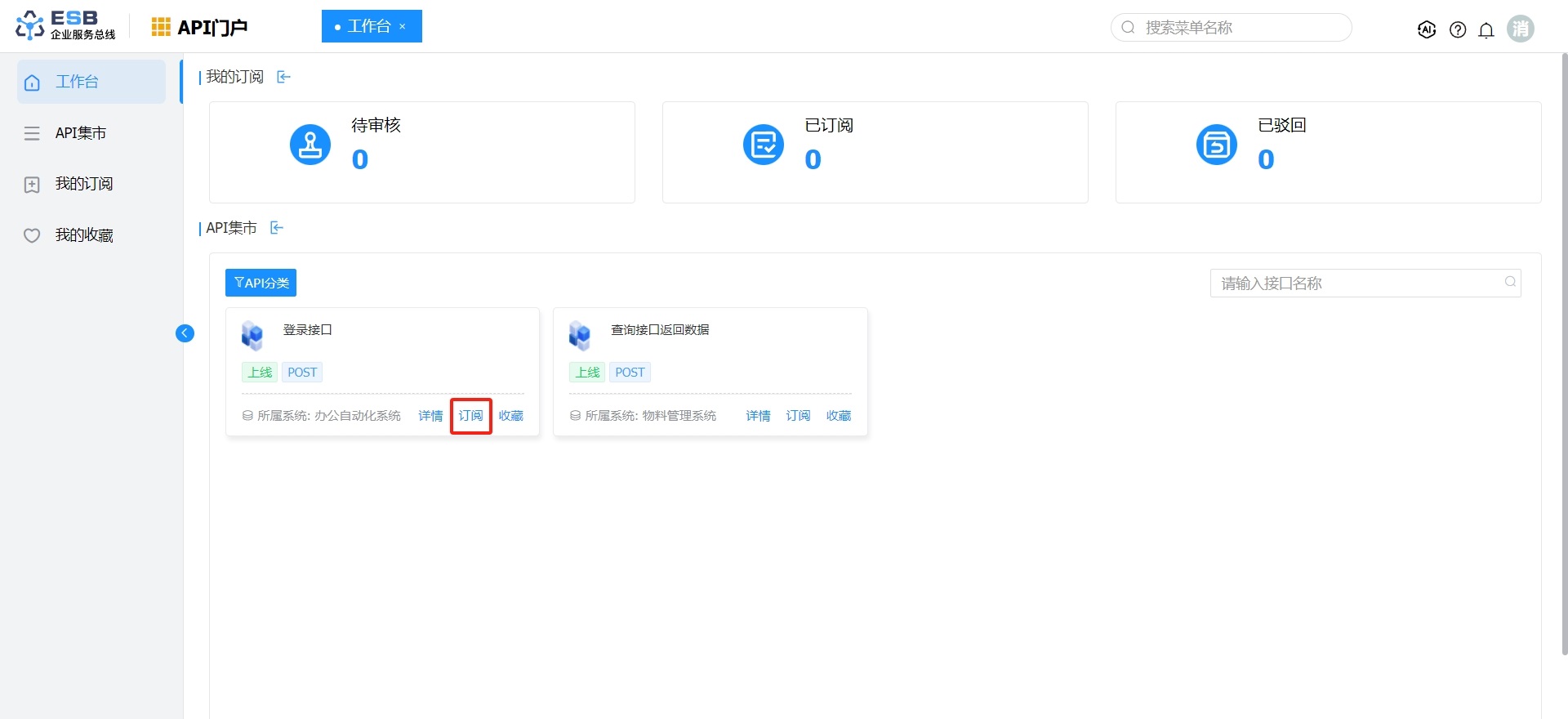
Task: Click the AI assistant icon in header
Action: pyautogui.click(x=1427, y=29)
